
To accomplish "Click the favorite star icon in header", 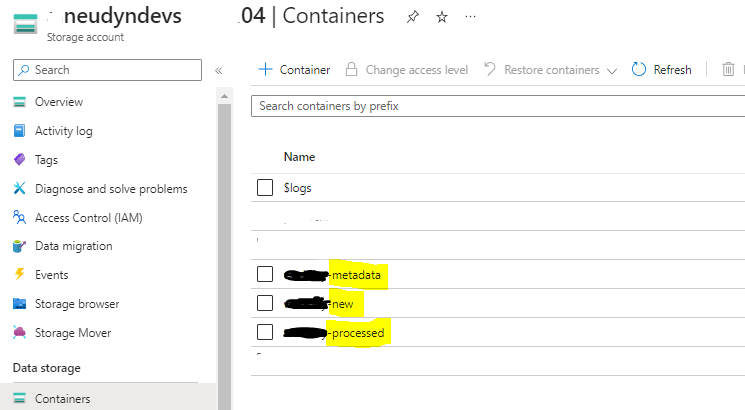I will click(442, 17).
